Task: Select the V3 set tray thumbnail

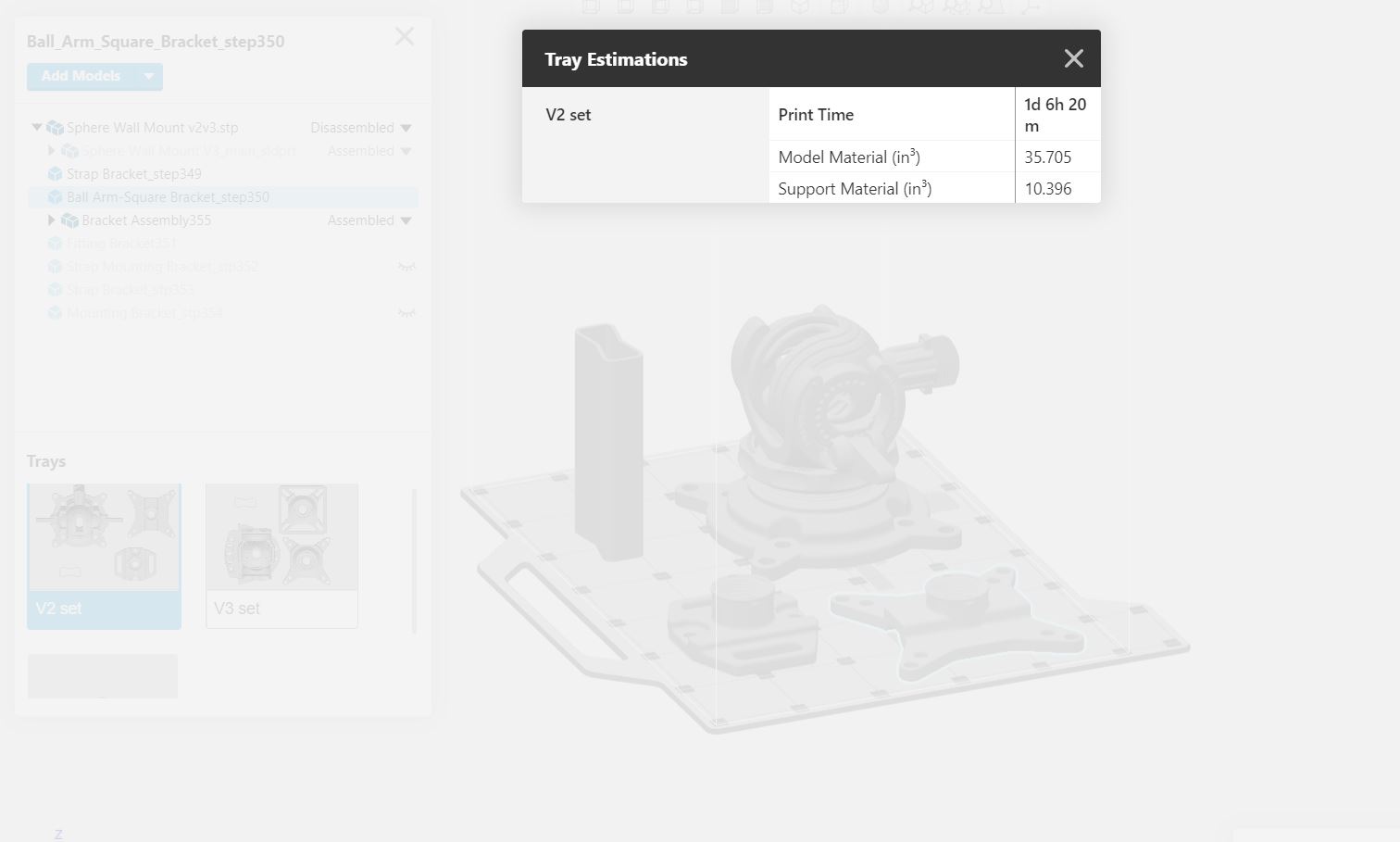Action: coord(281,556)
